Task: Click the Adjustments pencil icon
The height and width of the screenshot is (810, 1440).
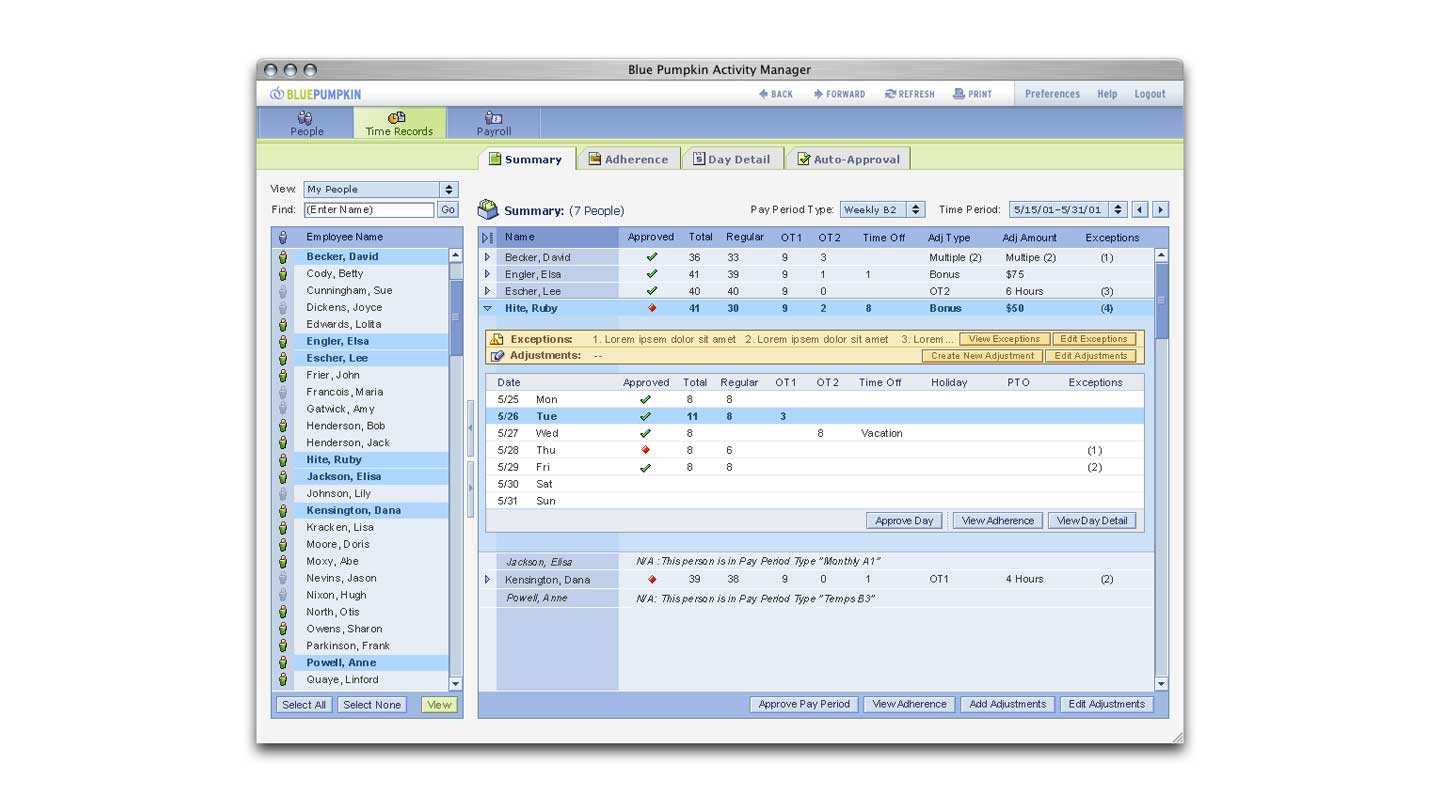Action: (497, 356)
